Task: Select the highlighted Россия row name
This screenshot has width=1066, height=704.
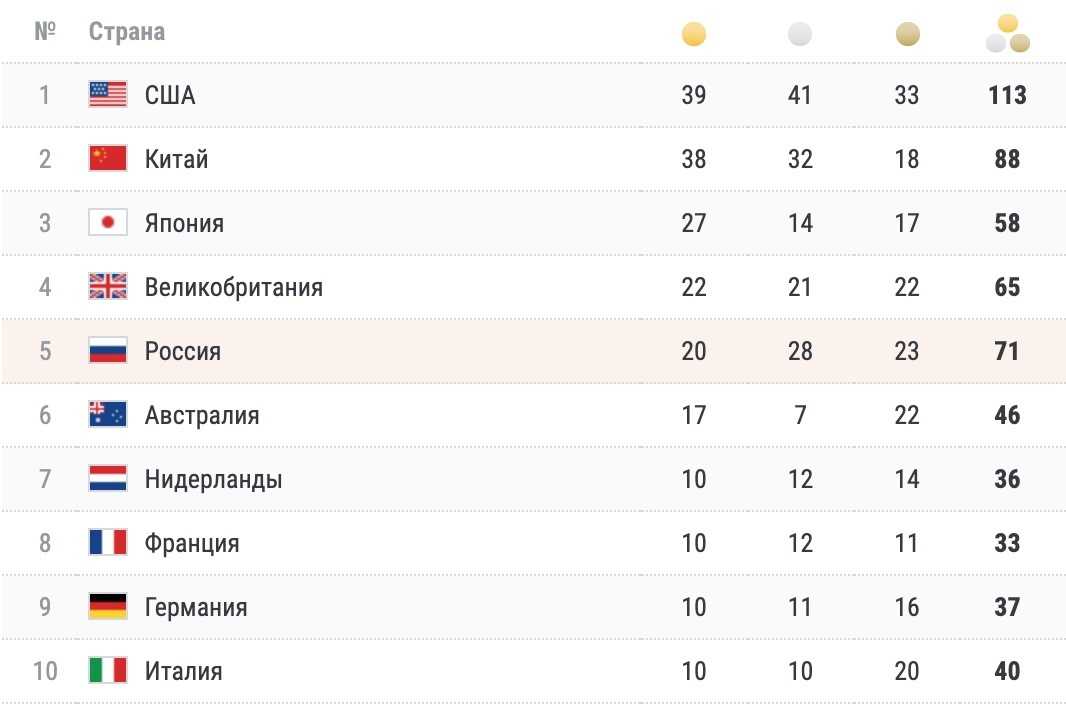Action: 183,351
